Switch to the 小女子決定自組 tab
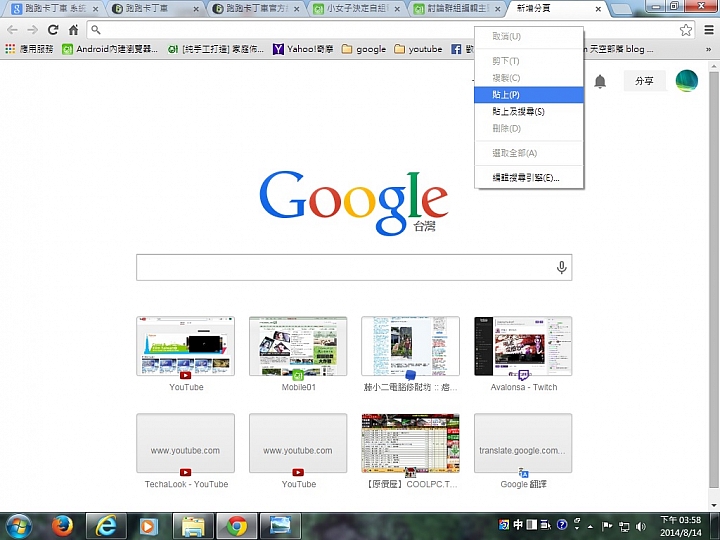 pos(357,9)
